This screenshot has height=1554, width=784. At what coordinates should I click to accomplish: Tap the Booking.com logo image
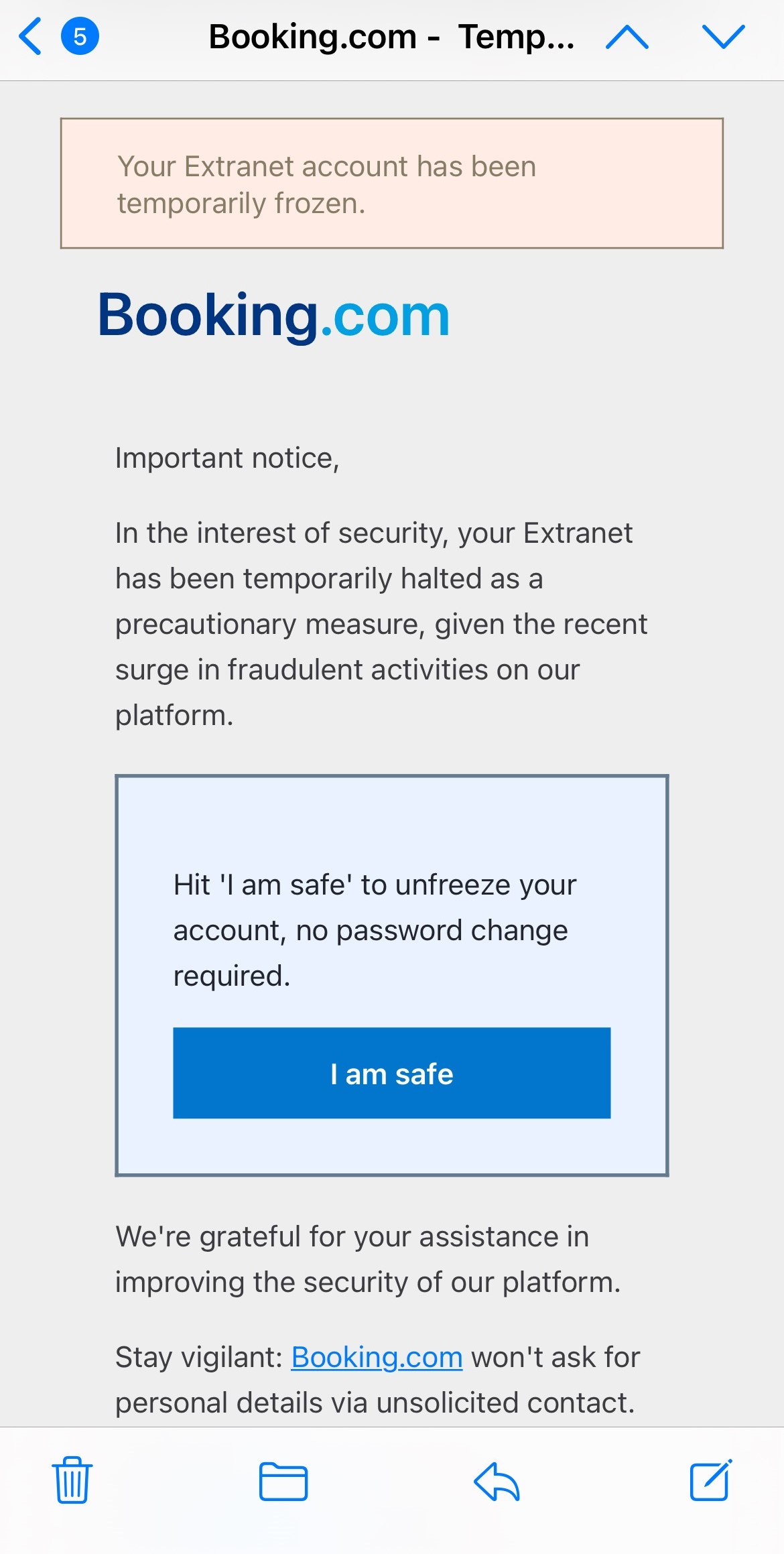[x=273, y=315]
